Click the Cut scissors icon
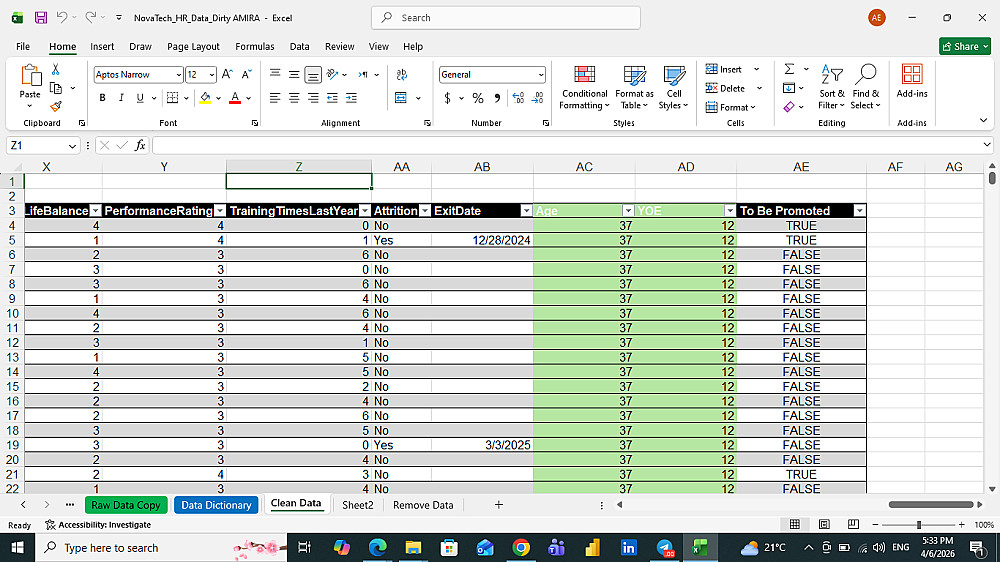This screenshot has height=562, width=1000. click(x=55, y=70)
